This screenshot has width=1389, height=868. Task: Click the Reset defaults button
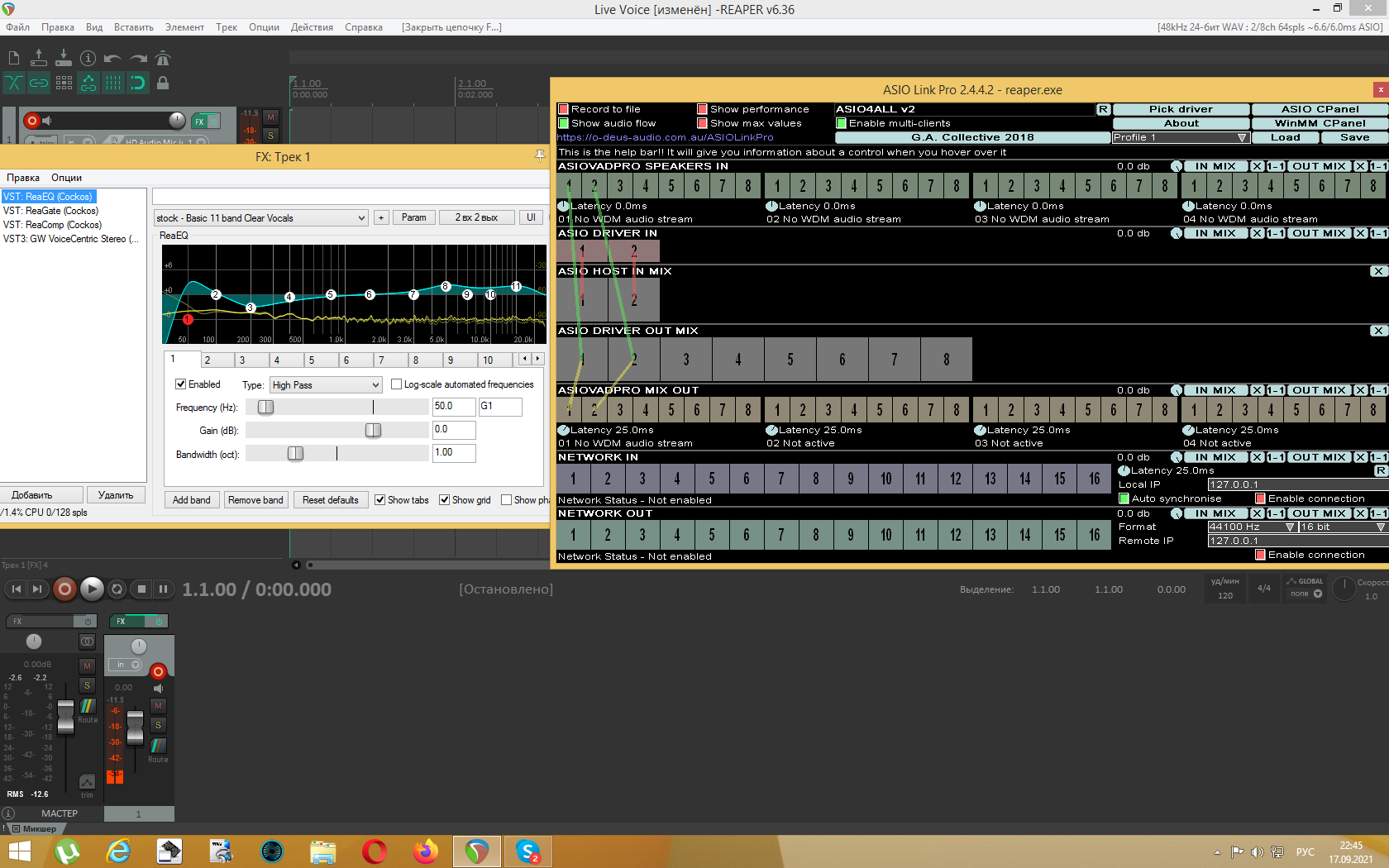[331, 500]
